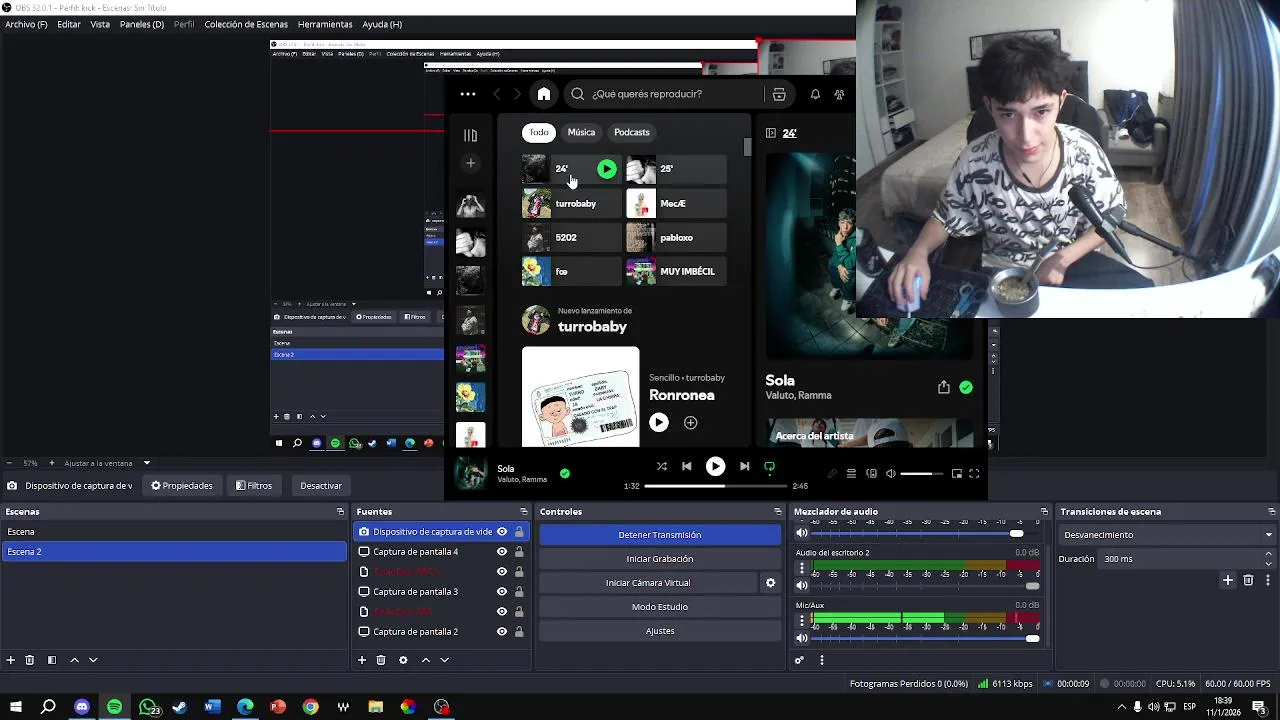
Task: Mute the Mic/Aux channel
Action: [x=801, y=638]
